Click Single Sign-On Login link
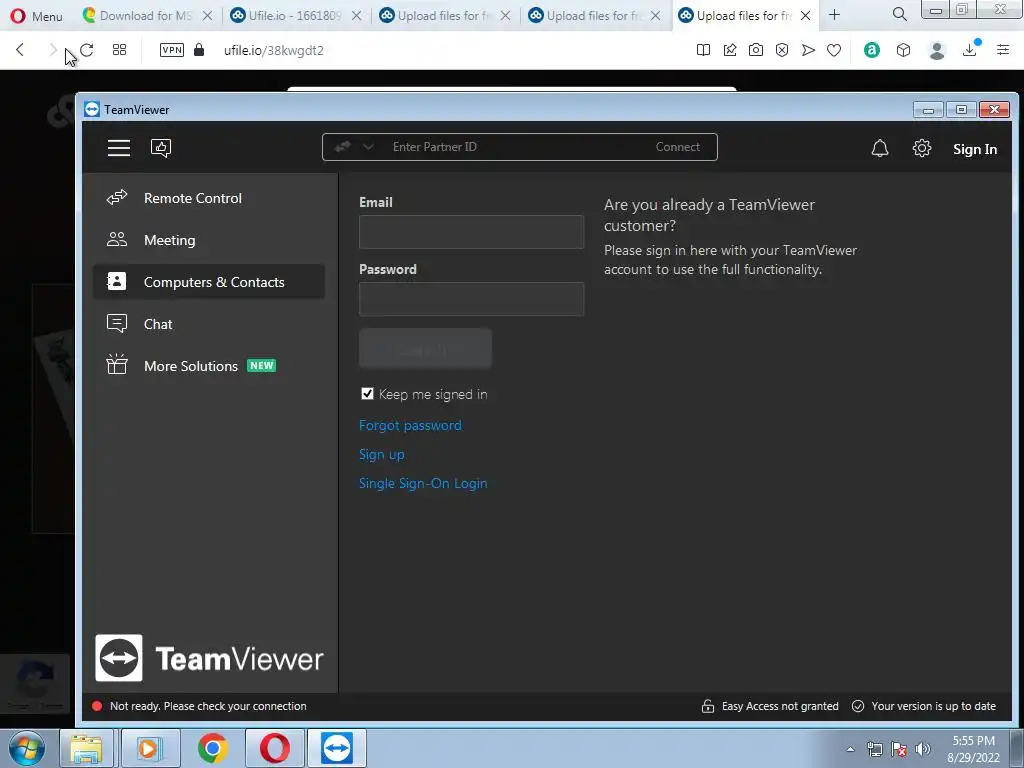The width and height of the screenshot is (1024, 768). coord(423,483)
